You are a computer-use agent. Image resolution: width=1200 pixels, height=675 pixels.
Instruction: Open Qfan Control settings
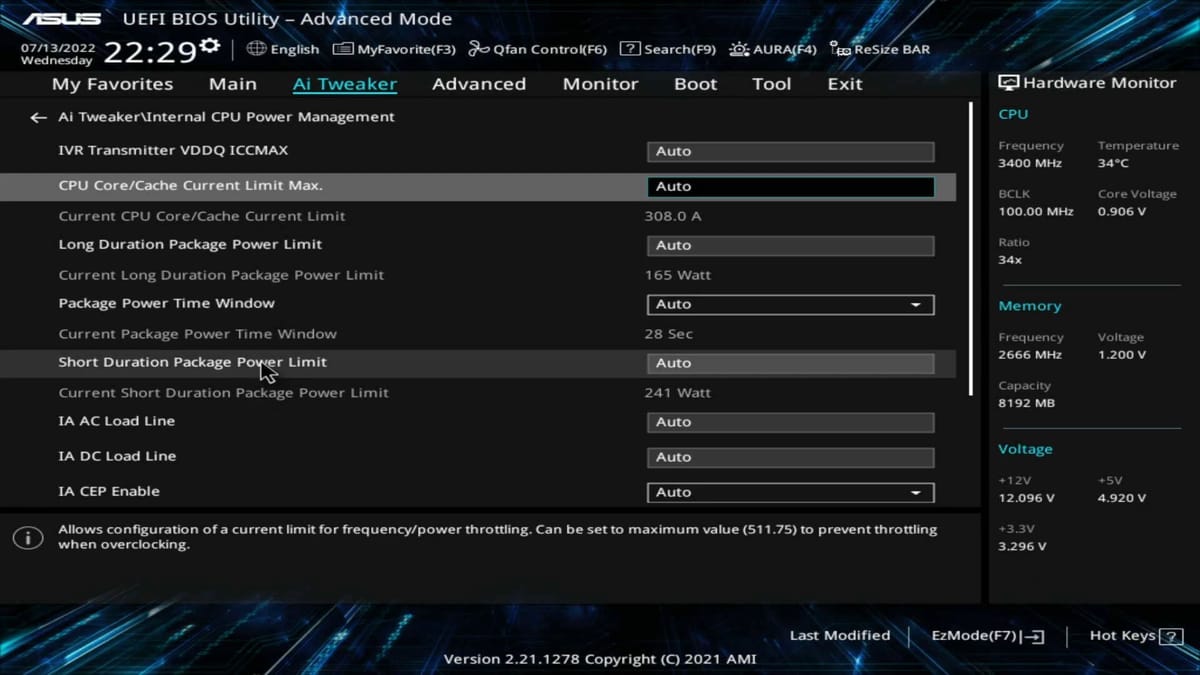coord(537,48)
